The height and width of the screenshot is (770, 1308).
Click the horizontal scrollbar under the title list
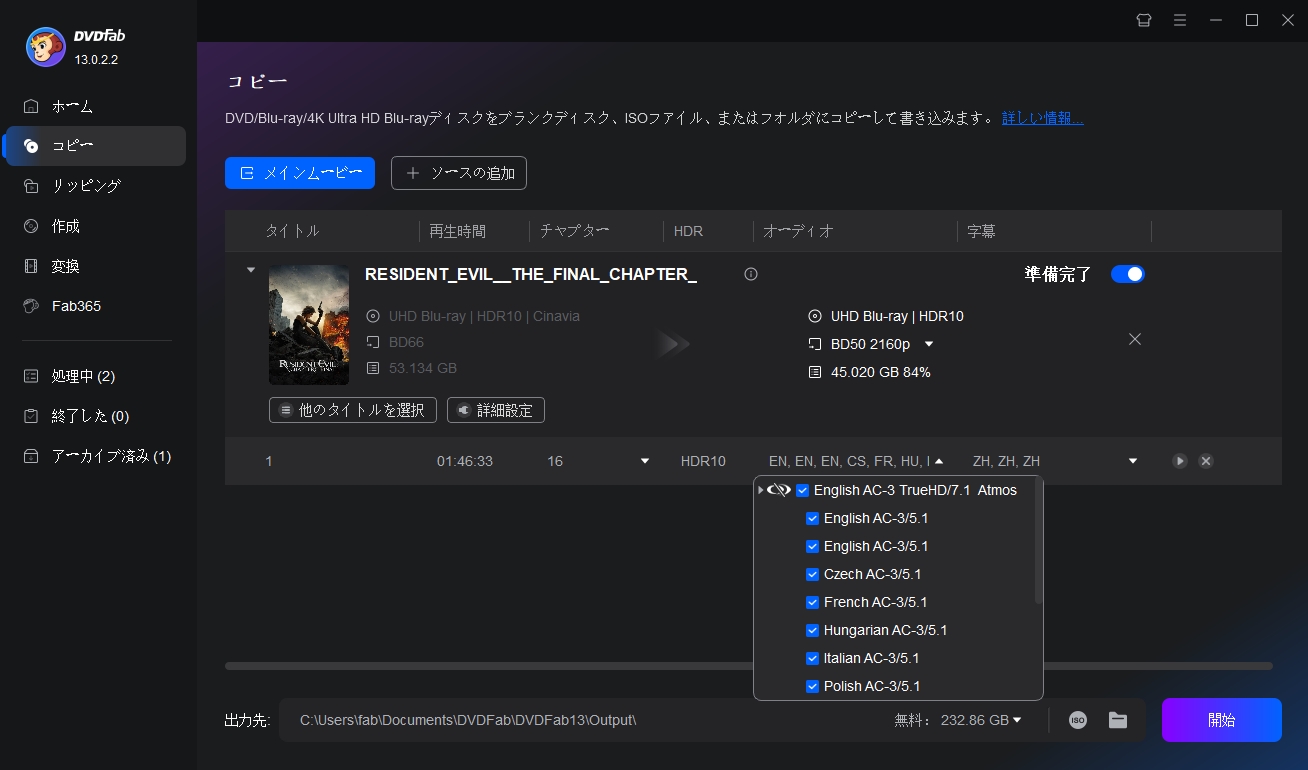point(749,666)
